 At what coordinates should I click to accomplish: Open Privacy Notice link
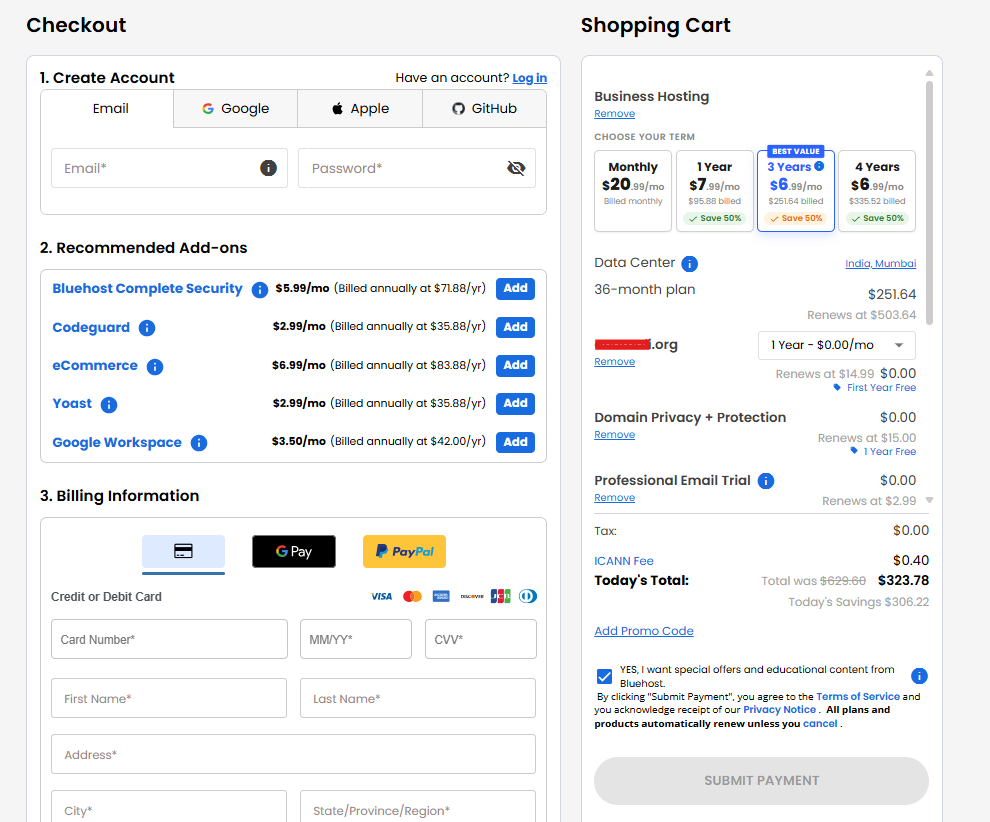pyautogui.click(x=779, y=710)
